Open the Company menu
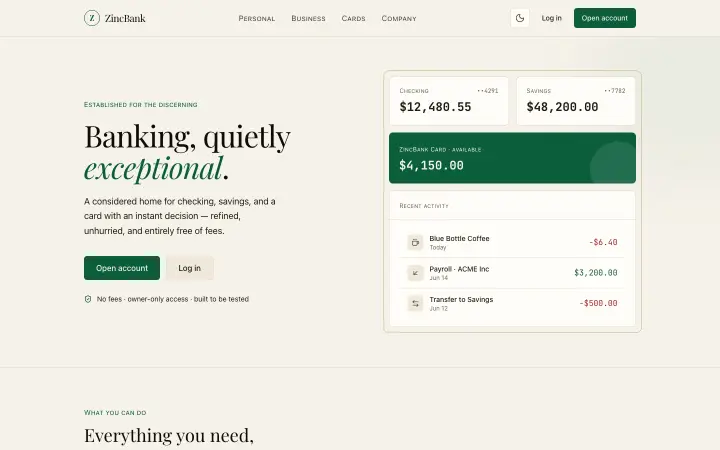The width and height of the screenshot is (720, 450). tap(399, 18)
